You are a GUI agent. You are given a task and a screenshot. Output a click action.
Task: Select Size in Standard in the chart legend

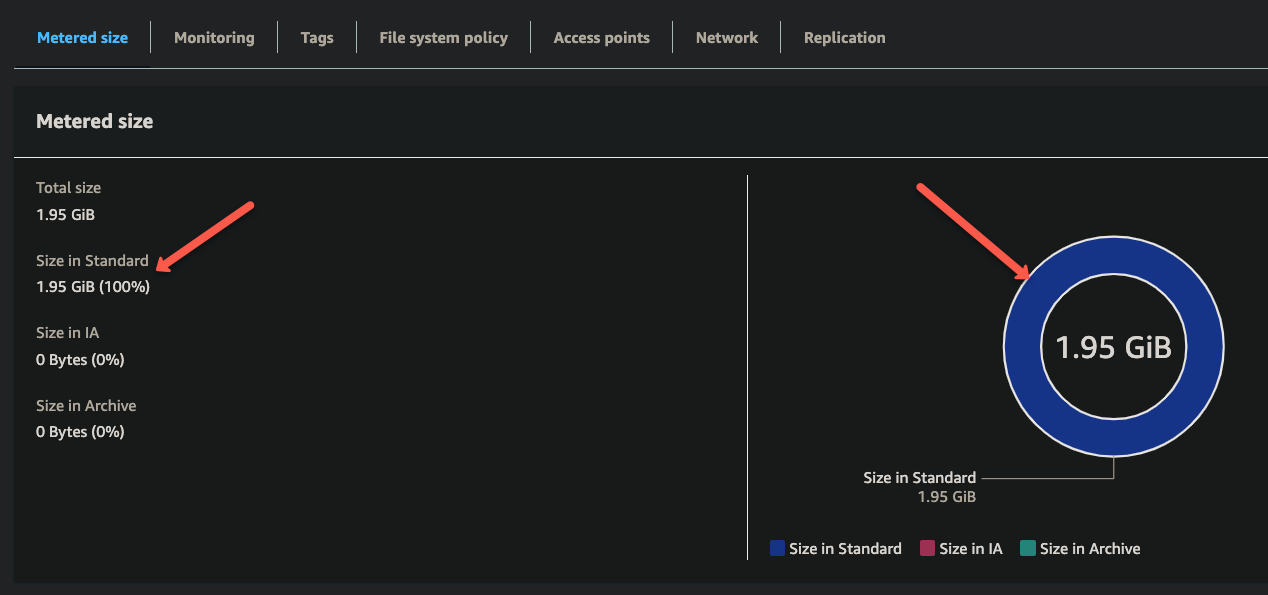coord(845,548)
